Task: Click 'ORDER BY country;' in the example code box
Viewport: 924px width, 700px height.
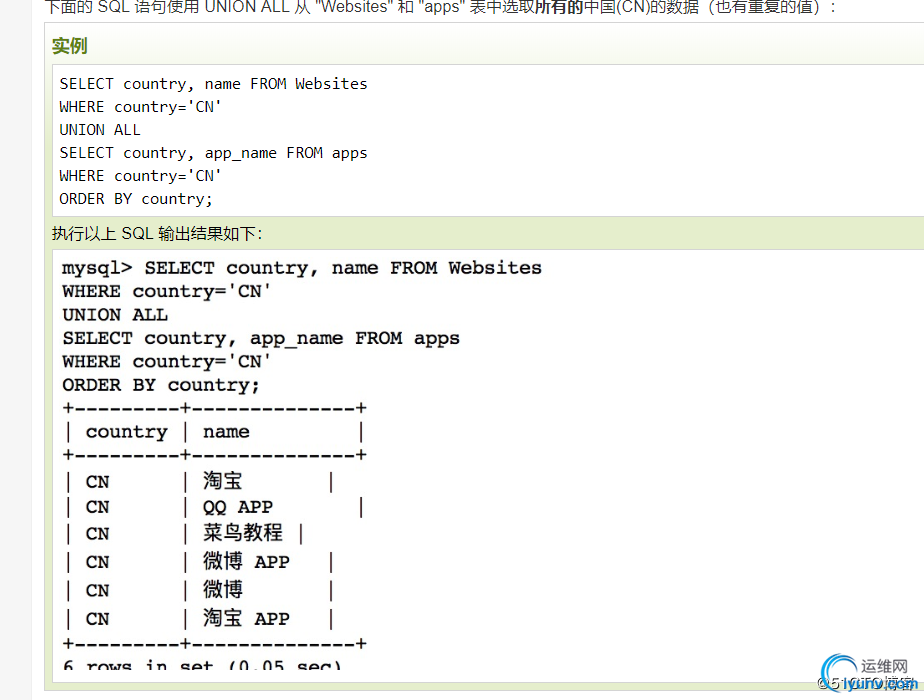Action: click(x=136, y=199)
